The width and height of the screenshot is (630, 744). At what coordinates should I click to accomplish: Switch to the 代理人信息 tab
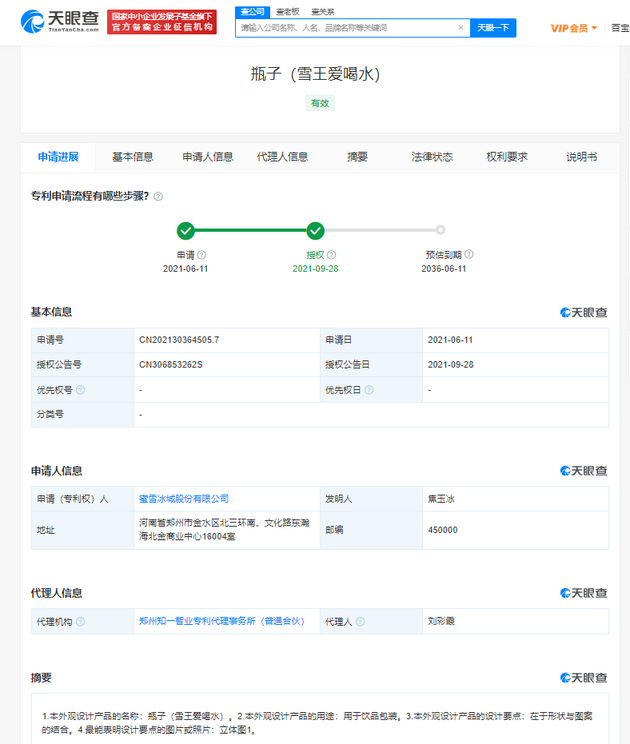click(x=282, y=157)
